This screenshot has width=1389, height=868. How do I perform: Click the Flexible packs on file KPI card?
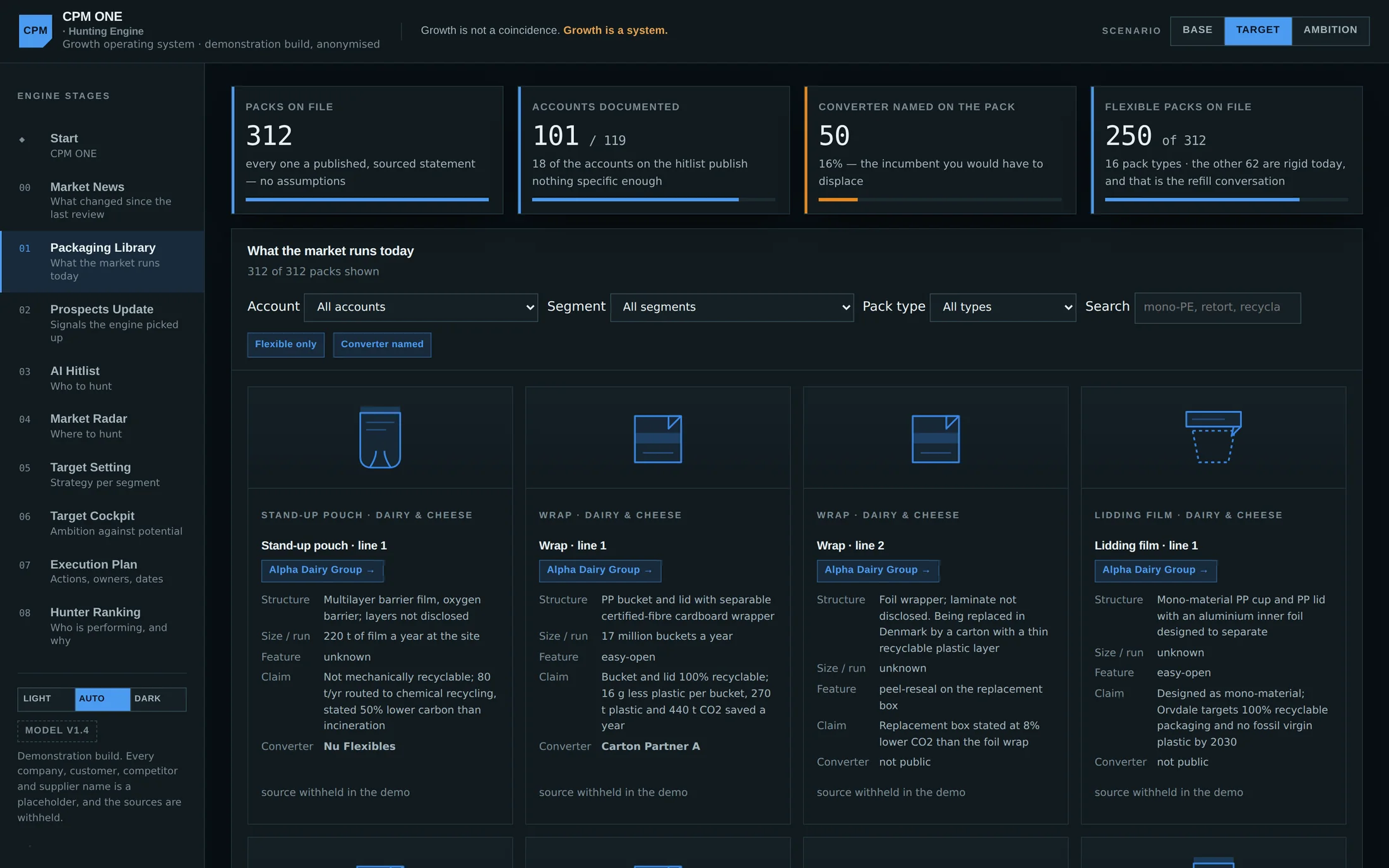[x=1226, y=150]
